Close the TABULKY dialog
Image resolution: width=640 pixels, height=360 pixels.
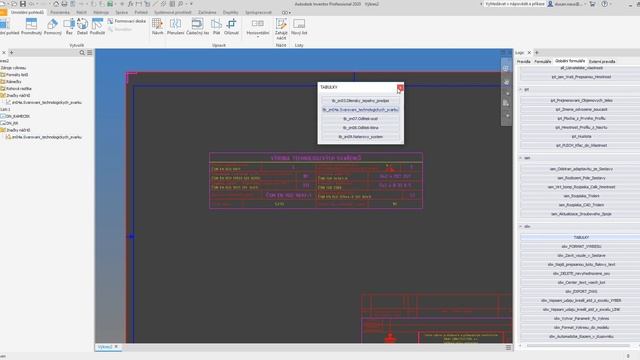(x=400, y=87)
